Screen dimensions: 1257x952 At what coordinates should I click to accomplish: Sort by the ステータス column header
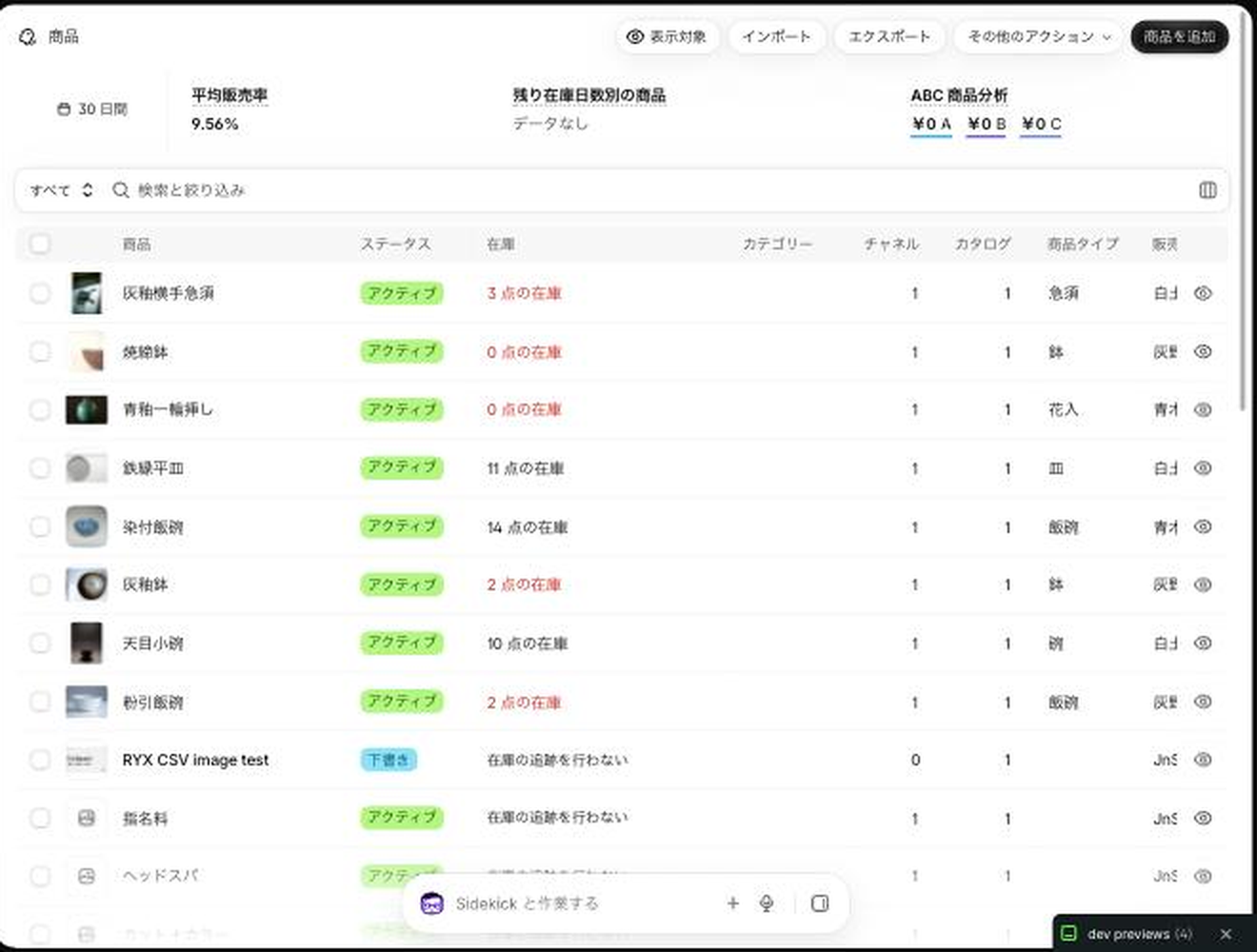click(395, 245)
